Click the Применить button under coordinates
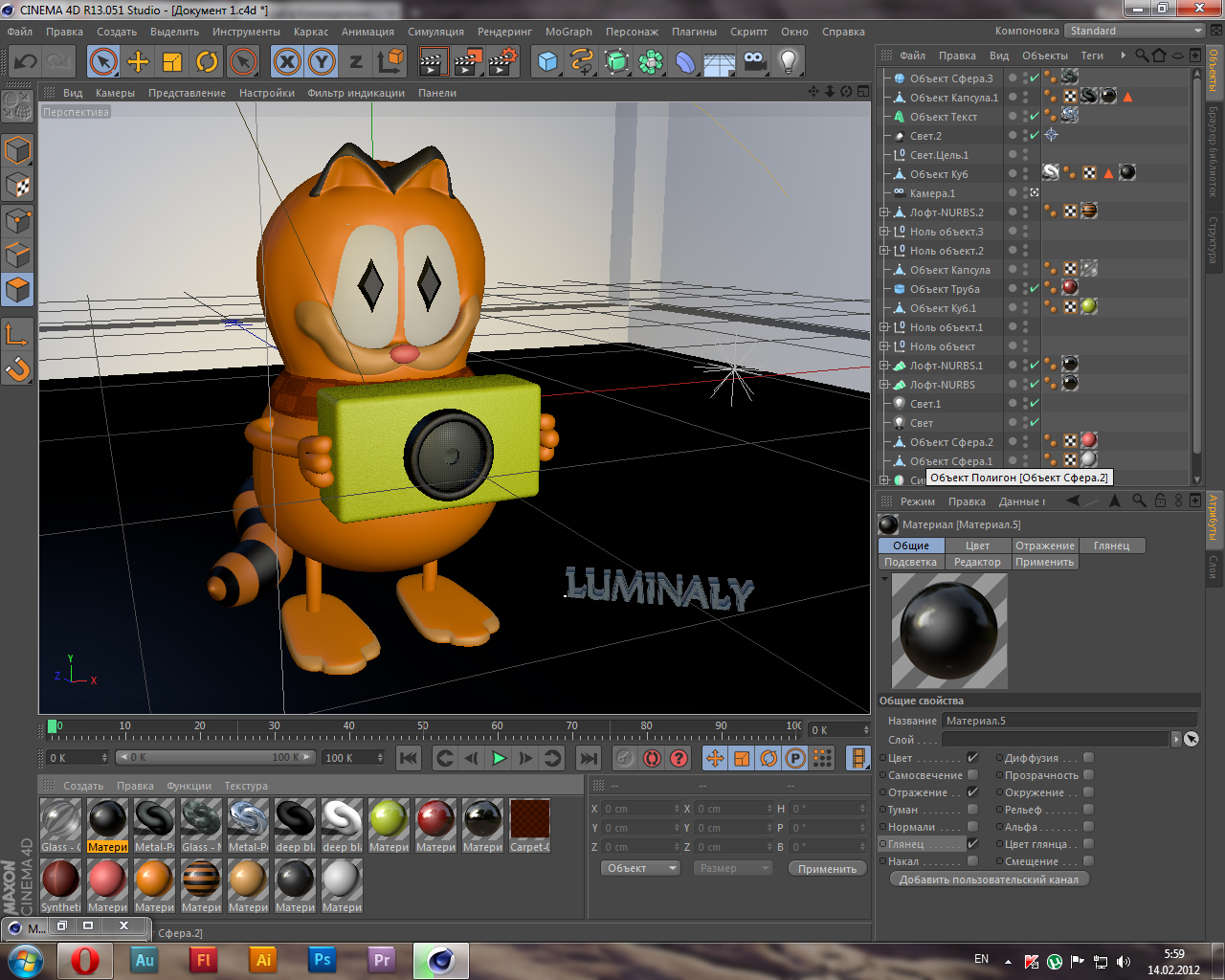Image resolution: width=1225 pixels, height=980 pixels. pos(827,868)
